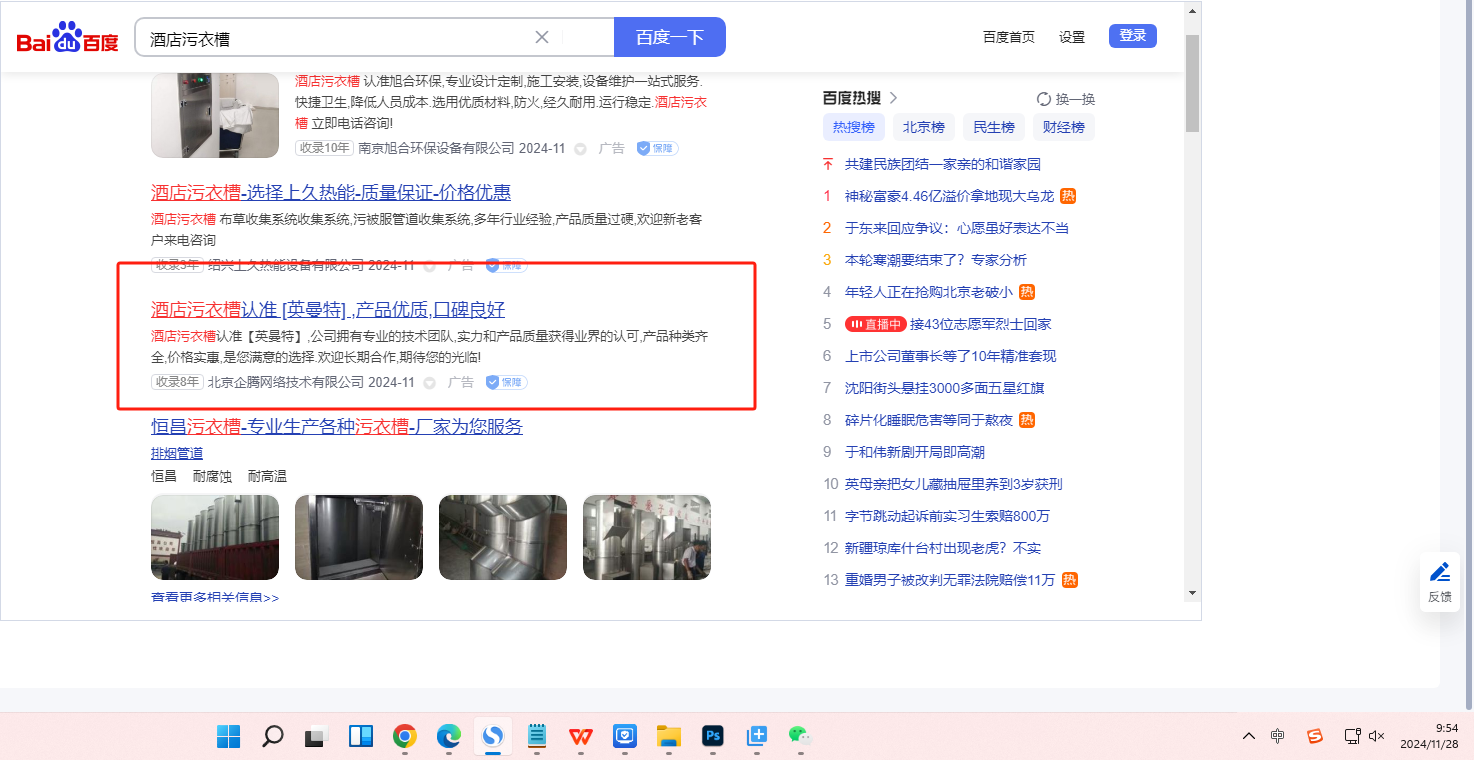Expand dropdown arrow beside 北京企腾网络技术有限公司 2024-11
The height and width of the screenshot is (760, 1474).
pyautogui.click(x=430, y=383)
